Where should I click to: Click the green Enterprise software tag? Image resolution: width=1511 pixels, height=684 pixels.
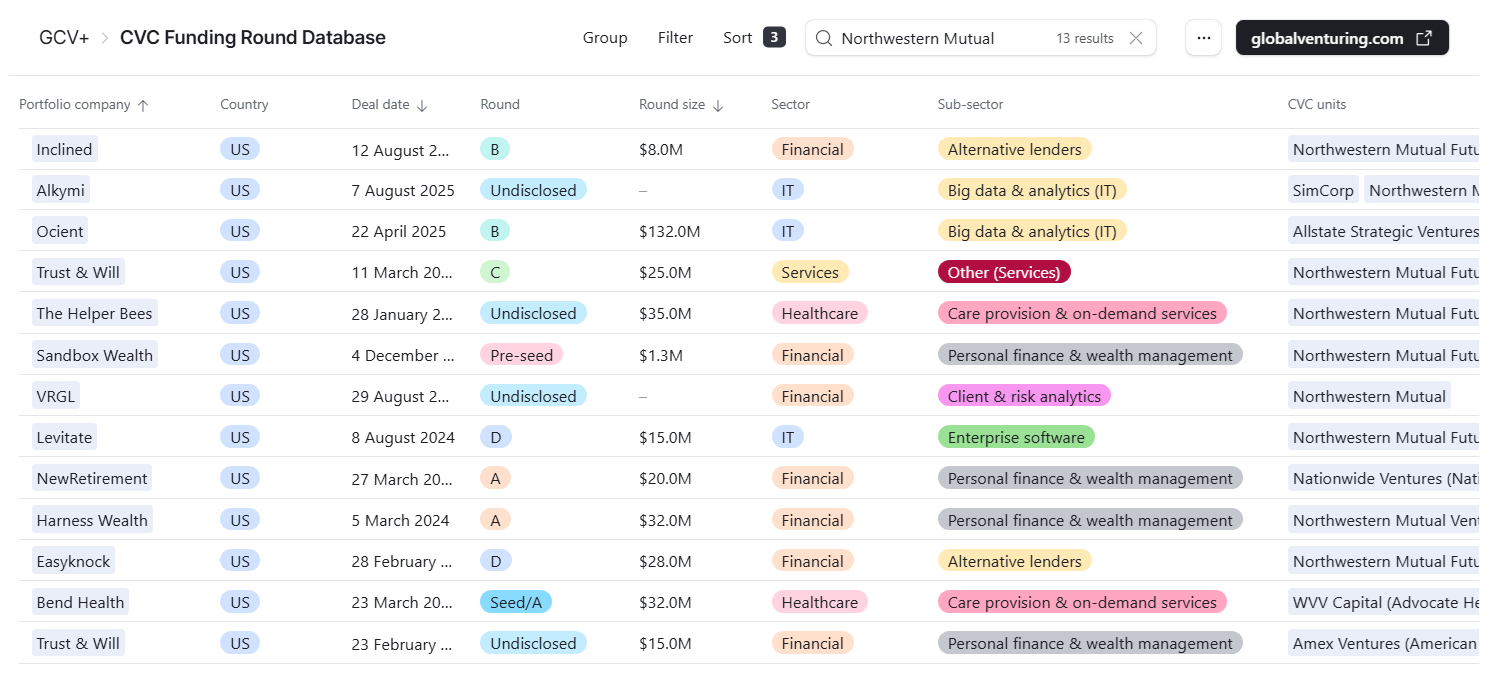tap(1015, 437)
